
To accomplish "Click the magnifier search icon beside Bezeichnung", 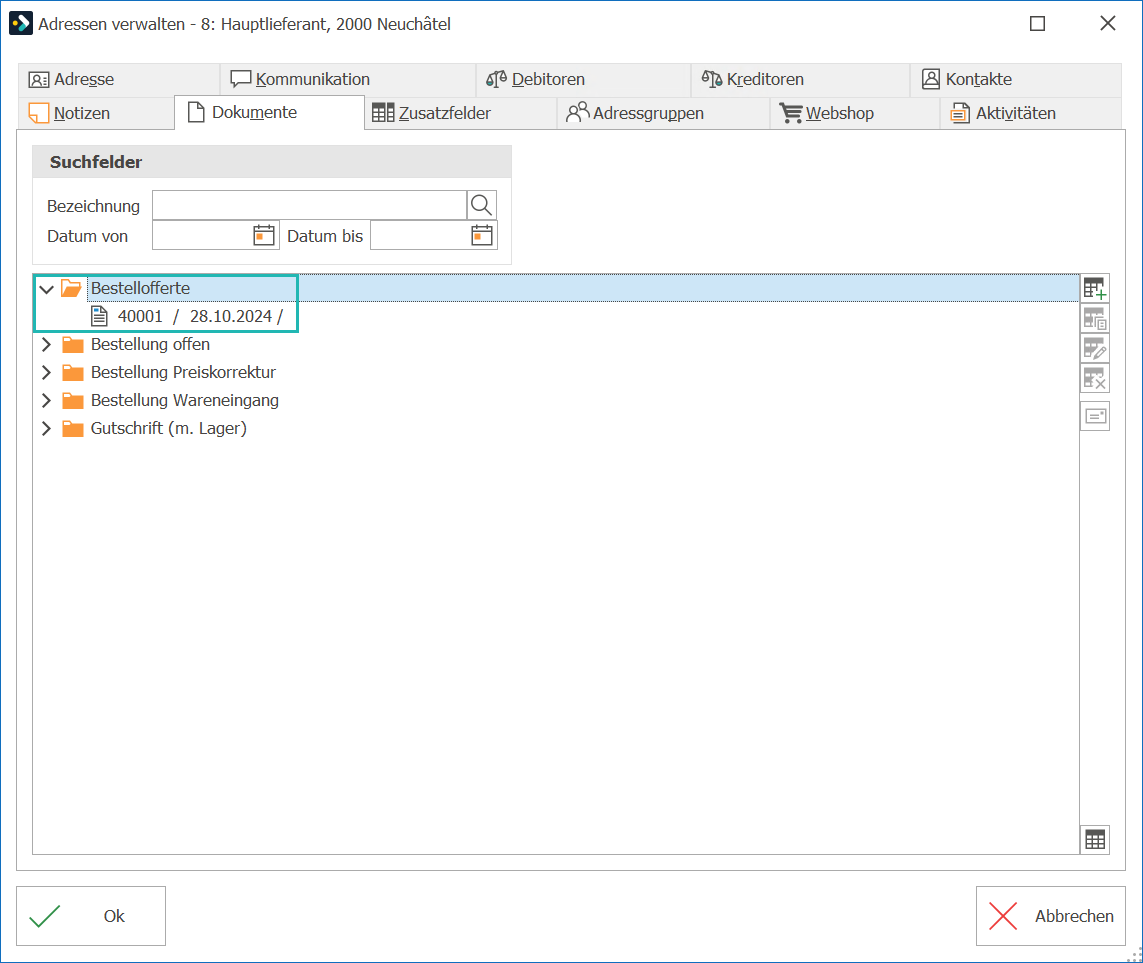I will coord(481,206).
